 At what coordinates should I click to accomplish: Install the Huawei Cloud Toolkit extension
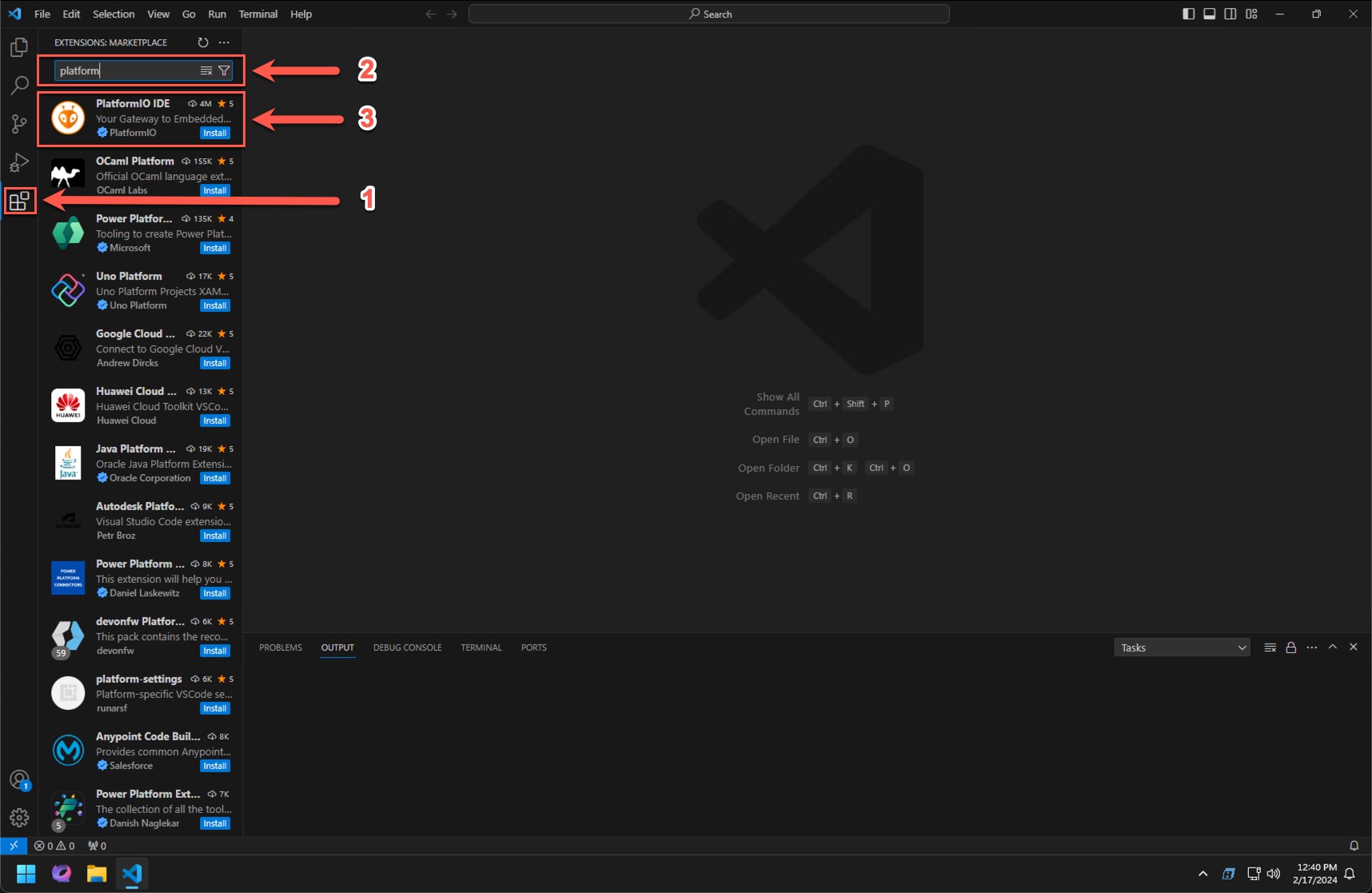pyautogui.click(x=215, y=421)
